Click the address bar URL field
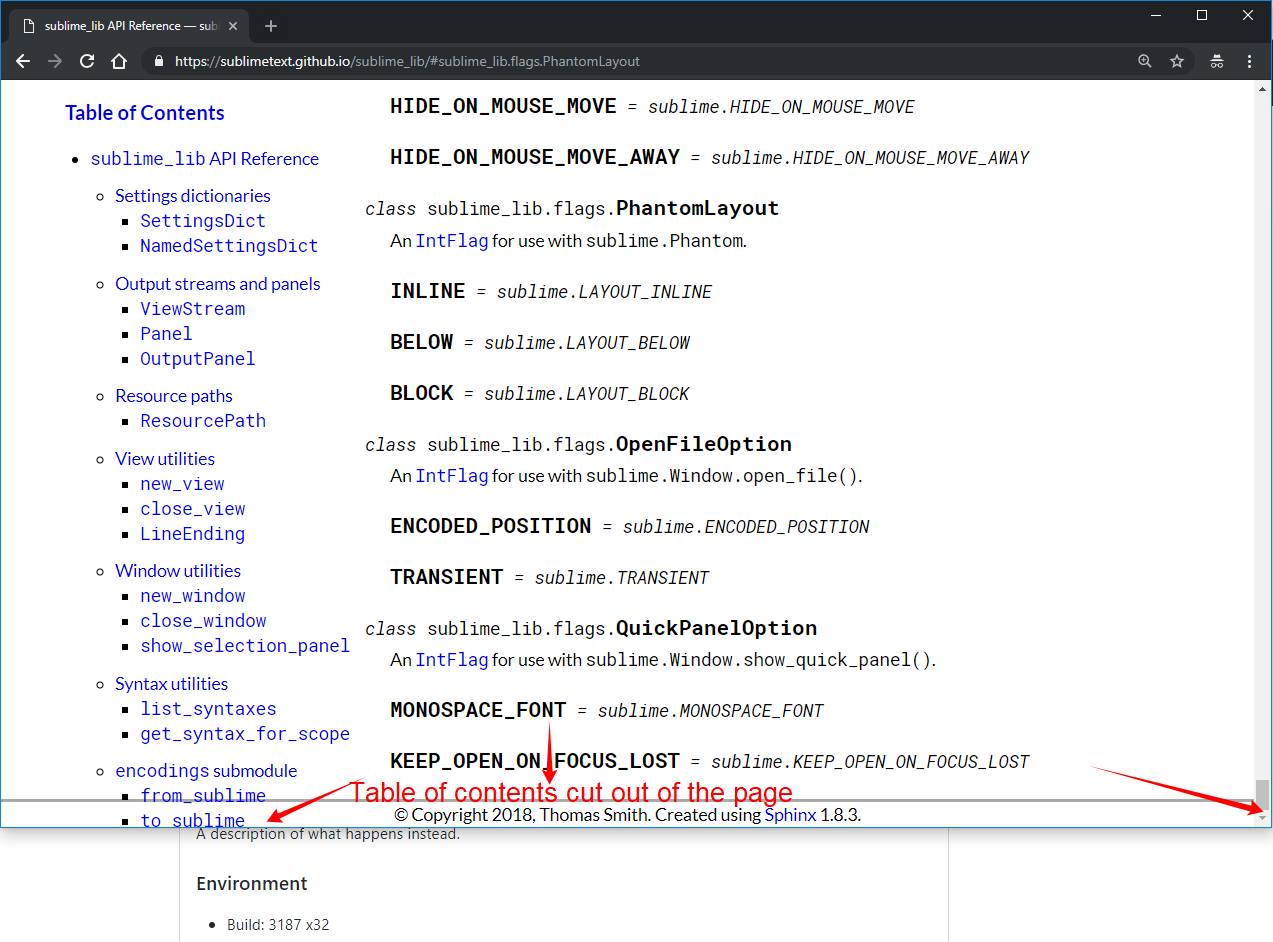The height and width of the screenshot is (942, 1273). pyautogui.click(x=640, y=61)
